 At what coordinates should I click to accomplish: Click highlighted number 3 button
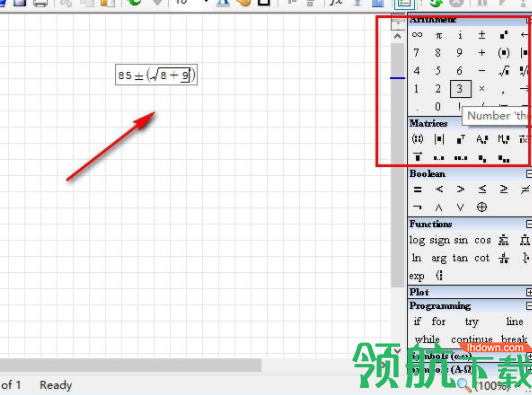(460, 89)
